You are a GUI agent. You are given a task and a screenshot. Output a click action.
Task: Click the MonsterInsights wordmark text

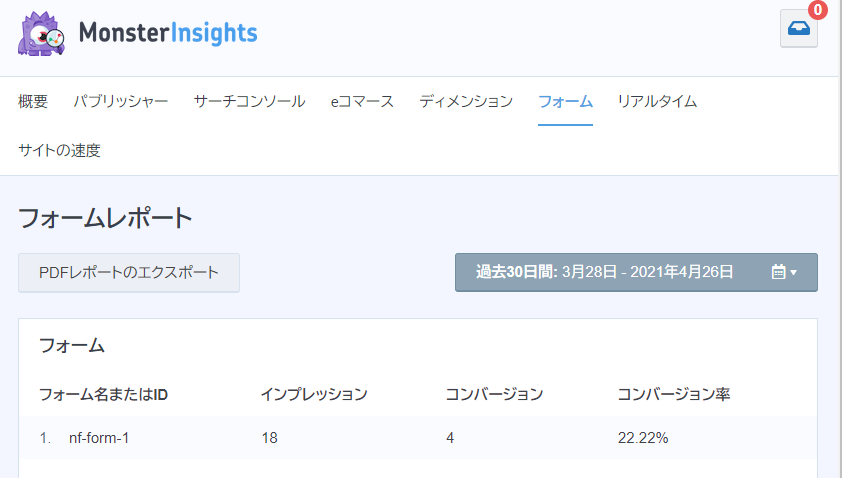pyautogui.click(x=167, y=32)
